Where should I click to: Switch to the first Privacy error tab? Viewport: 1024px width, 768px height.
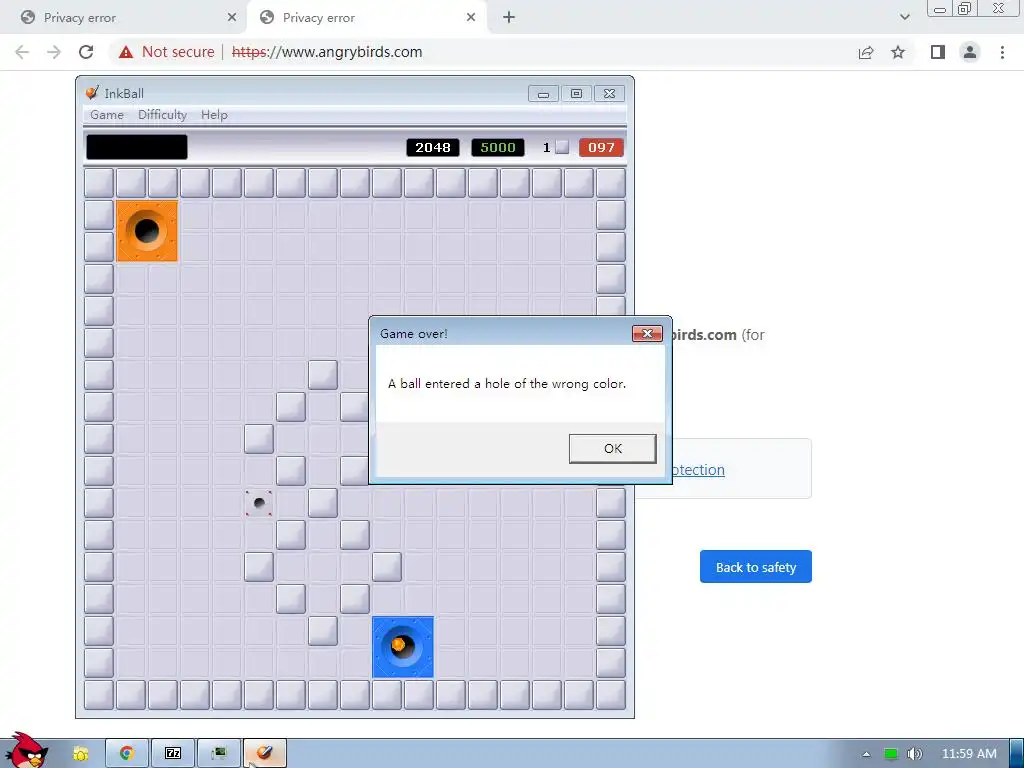pyautogui.click(x=124, y=18)
